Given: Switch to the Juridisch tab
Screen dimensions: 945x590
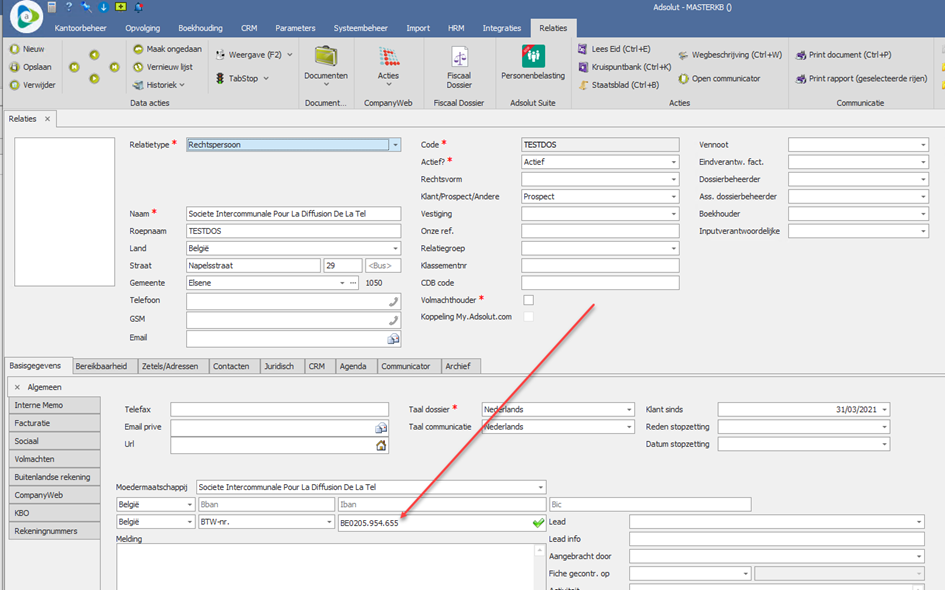Looking at the screenshot, I should [x=279, y=366].
